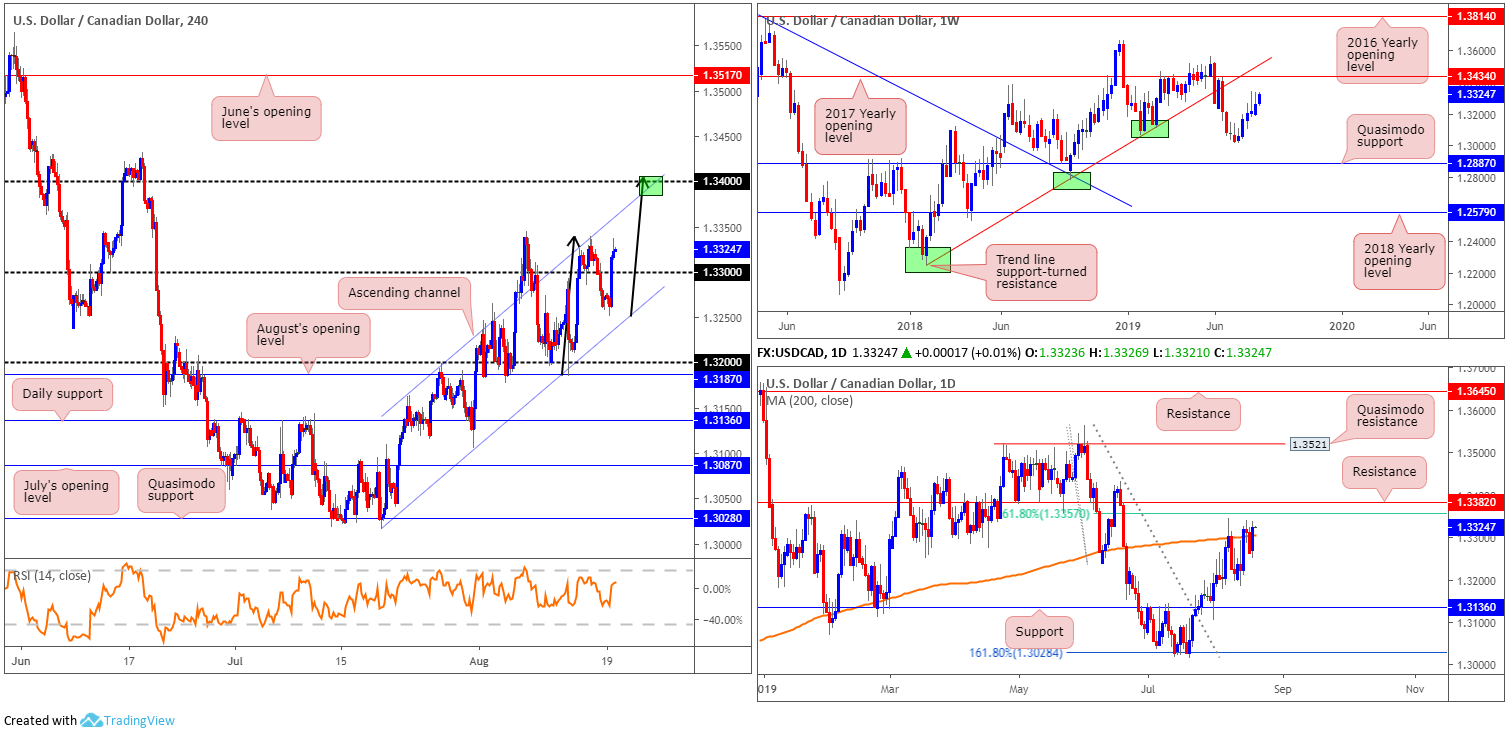Click the green rectangle at the weekly trendline intersection
Viewport: 1509px width, 732px height.
pyautogui.click(x=1071, y=181)
